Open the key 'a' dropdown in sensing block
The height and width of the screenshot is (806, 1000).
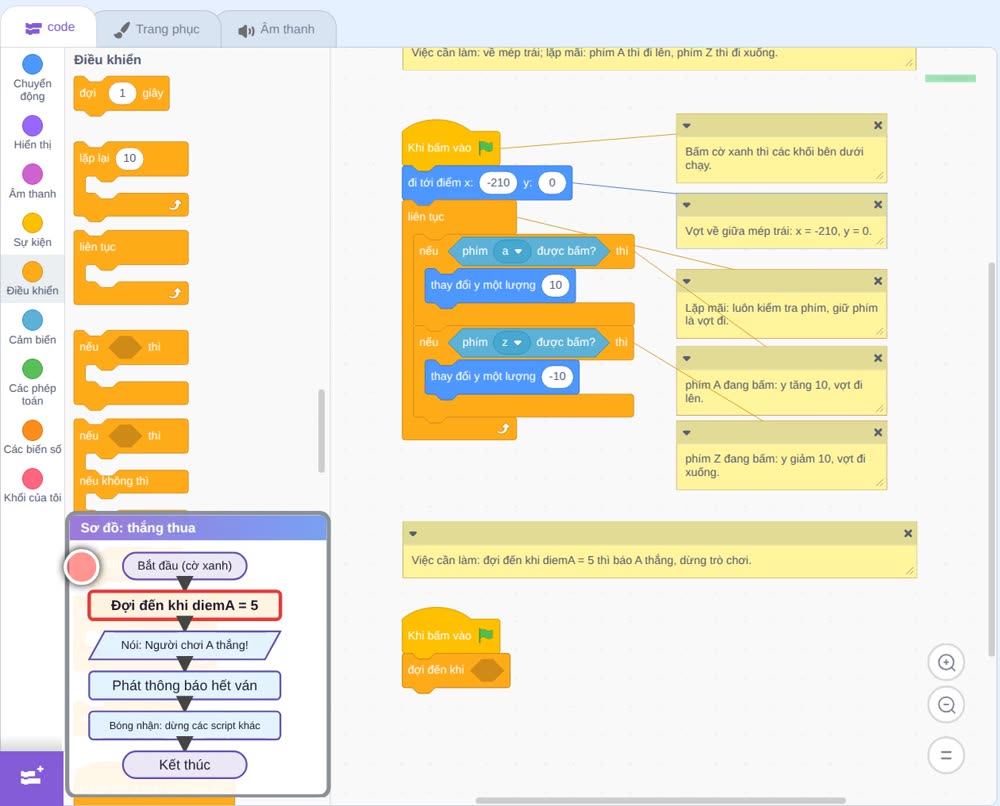click(x=512, y=251)
